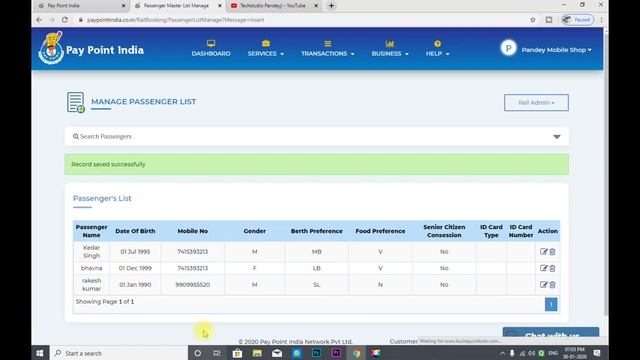
Task: Open the Business dropdown menu
Action: [x=390, y=49]
